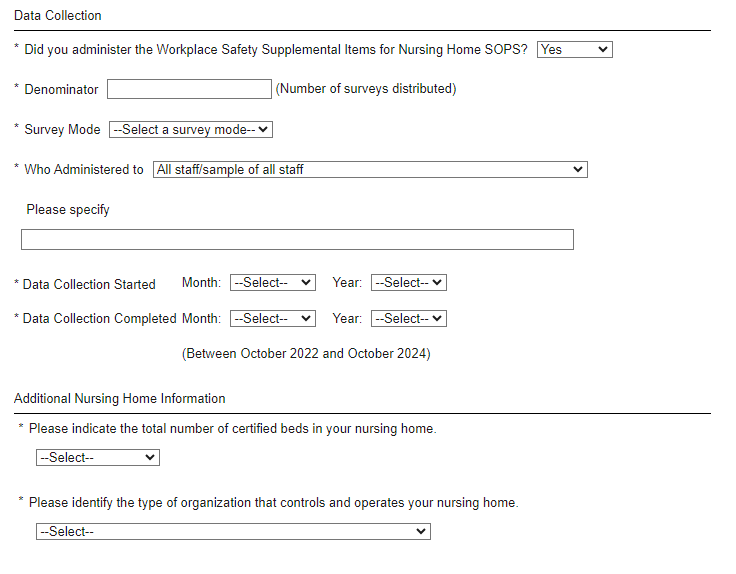Click the Survey Mode label text
The image size is (736, 574).
point(62,129)
